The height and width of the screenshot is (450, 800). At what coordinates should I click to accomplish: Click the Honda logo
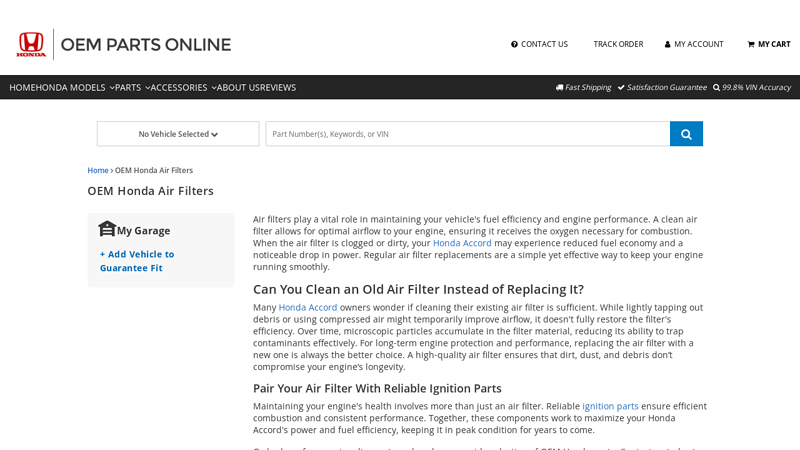[x=31, y=44]
